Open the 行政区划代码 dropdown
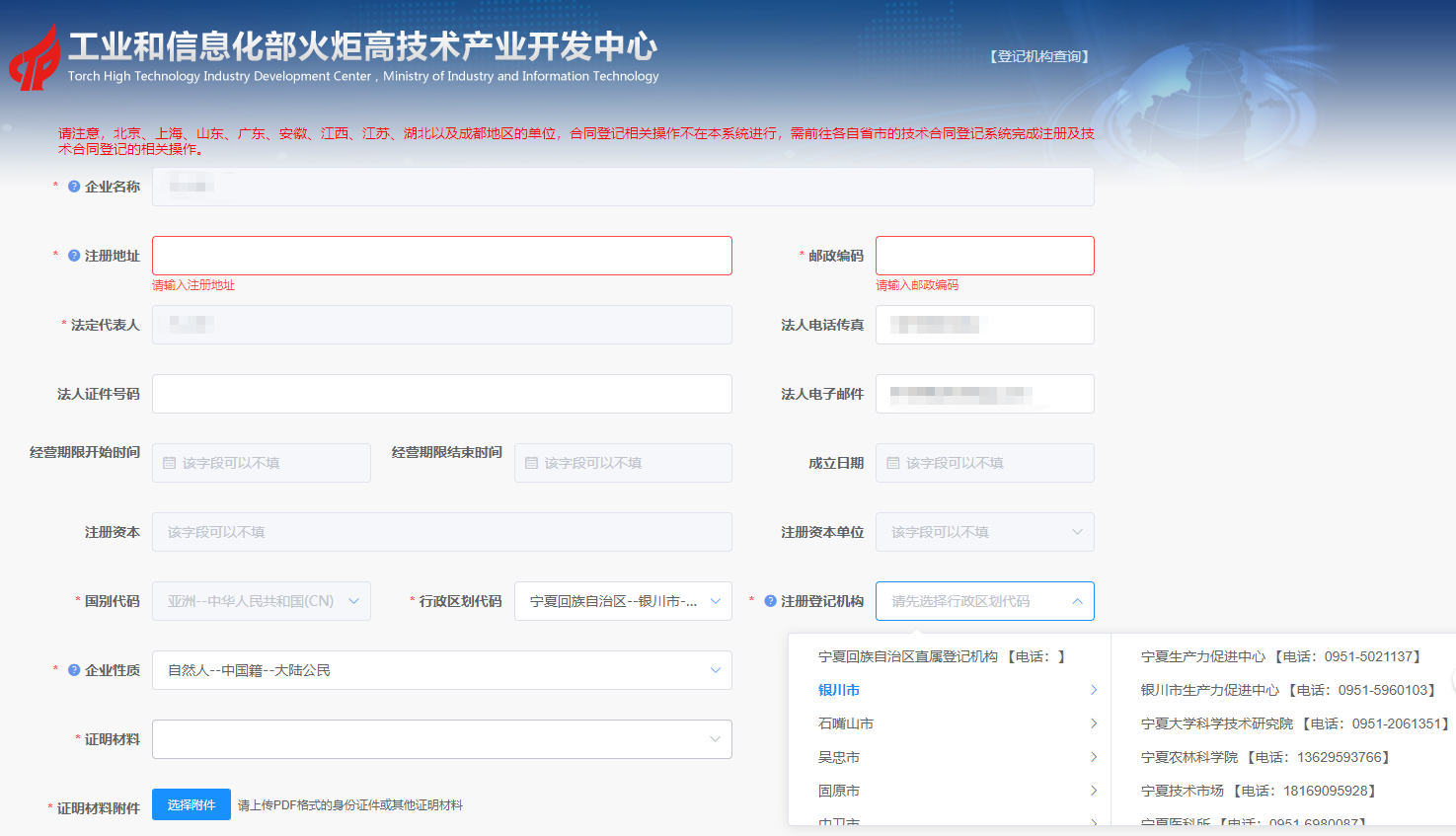The width and height of the screenshot is (1456, 836). pos(623,601)
